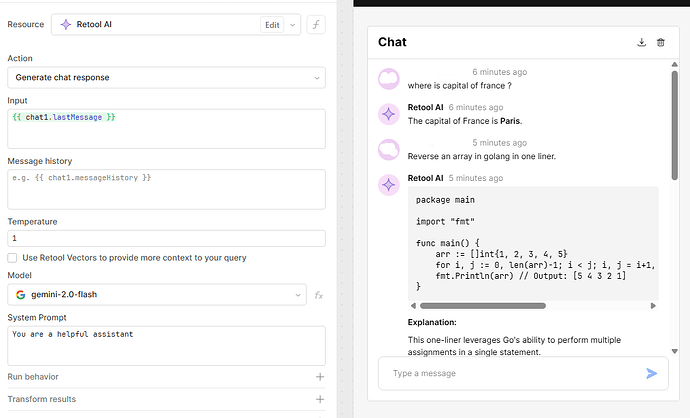Click the Temperature field
Viewport: 690px width, 418px height.
click(x=166, y=238)
